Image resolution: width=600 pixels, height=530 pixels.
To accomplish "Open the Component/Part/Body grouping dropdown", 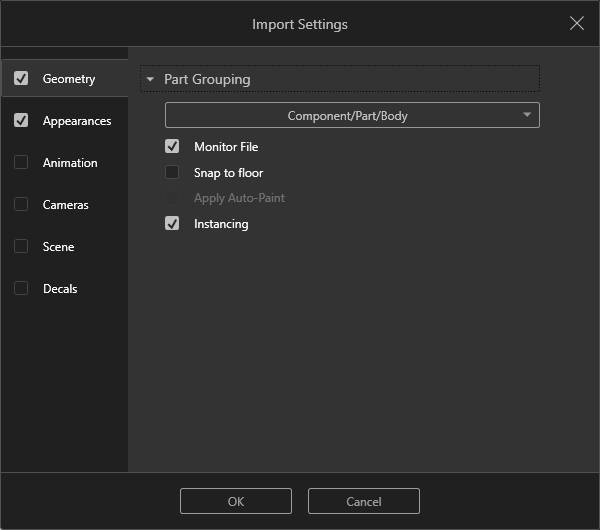I will [352, 115].
